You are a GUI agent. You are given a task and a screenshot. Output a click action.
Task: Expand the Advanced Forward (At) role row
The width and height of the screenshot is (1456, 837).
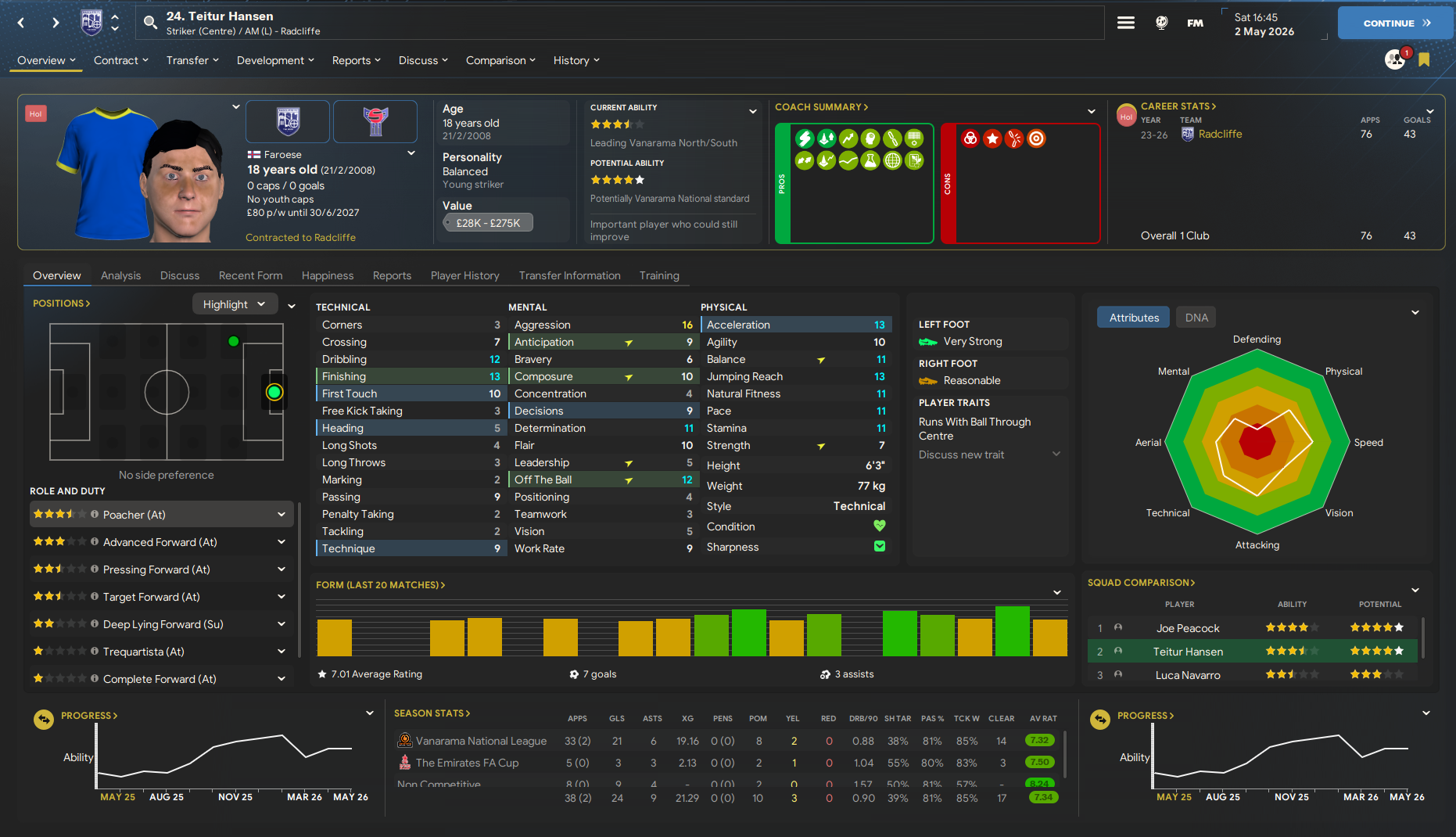tap(282, 541)
